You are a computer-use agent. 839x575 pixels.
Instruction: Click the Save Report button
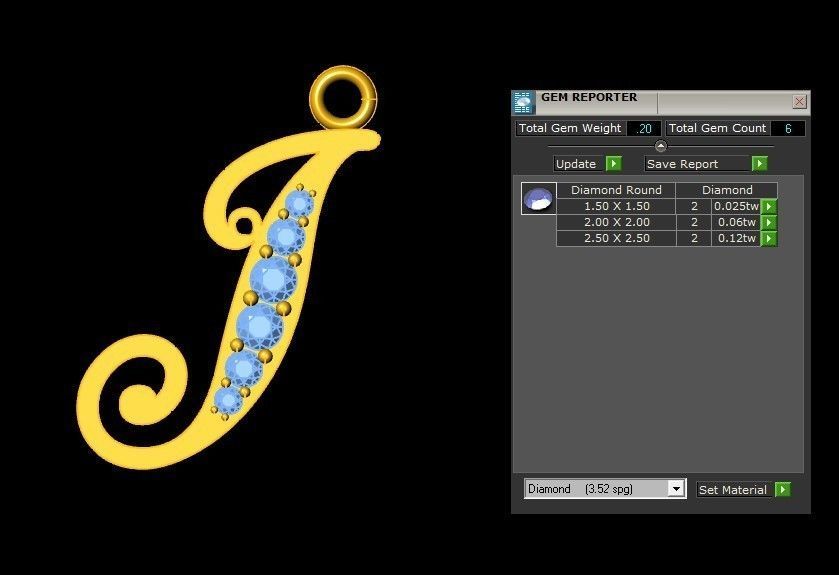pos(697,164)
